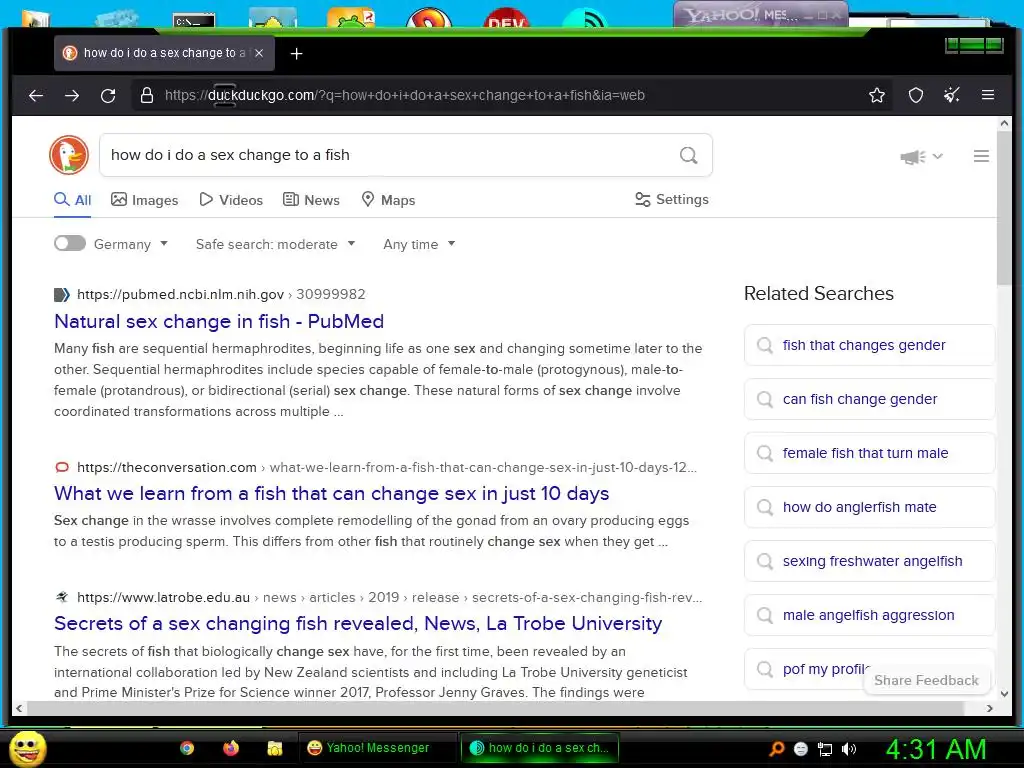Click the padlock site security icon
The width and height of the screenshot is (1024, 768).
pos(147,95)
